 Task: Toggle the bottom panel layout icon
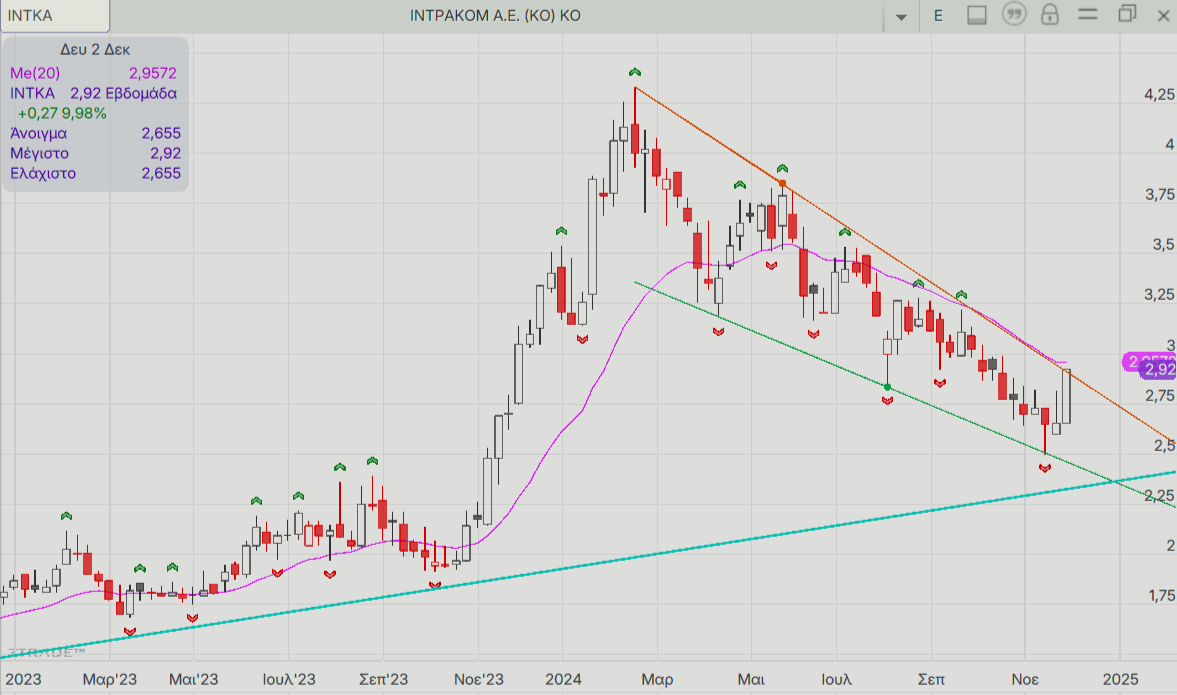(x=977, y=15)
